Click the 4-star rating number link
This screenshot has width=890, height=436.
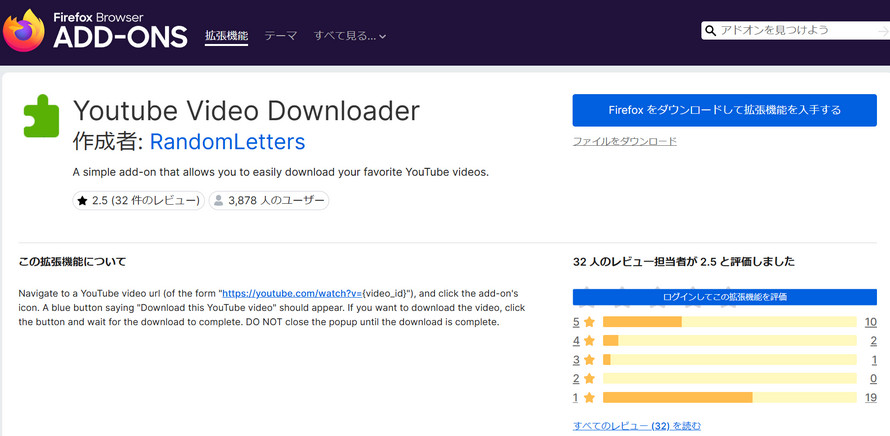click(576, 341)
